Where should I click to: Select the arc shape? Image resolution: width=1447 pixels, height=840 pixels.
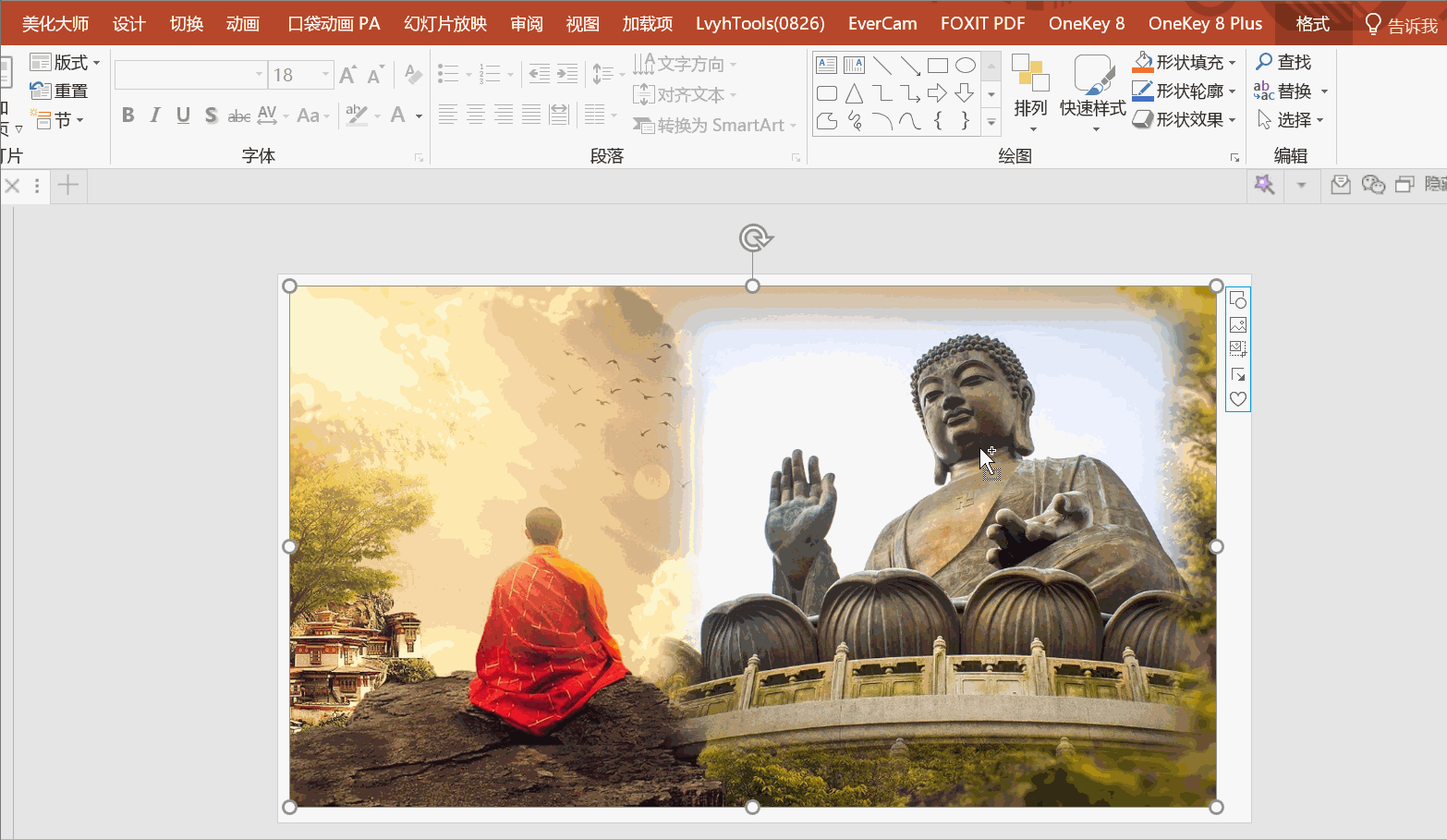point(882,121)
